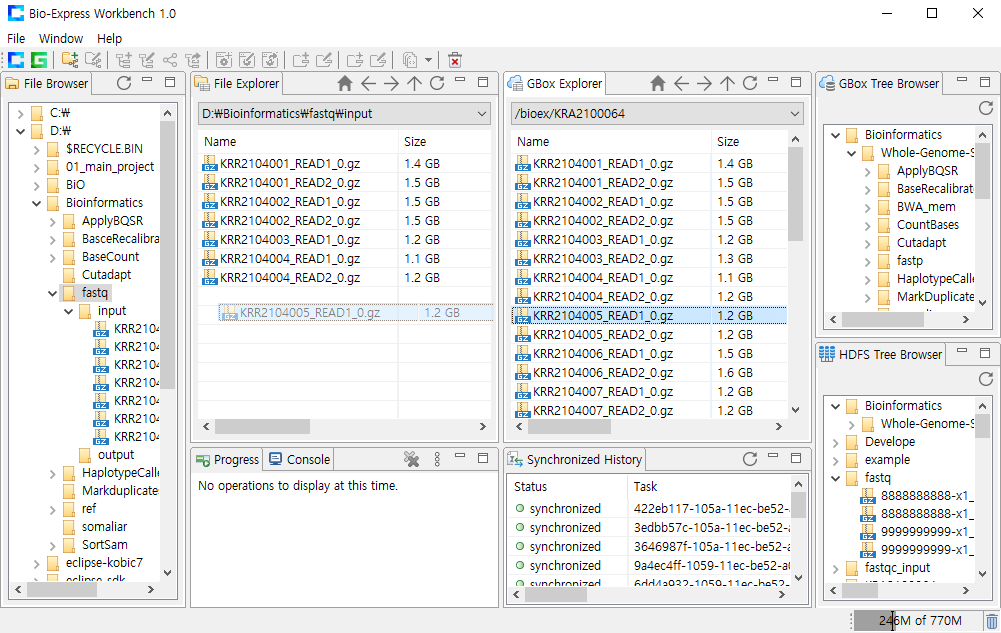Viewport: 1001px width, 633px height.
Task: Select the GBox Tree Browser tab
Action: [x=880, y=84]
